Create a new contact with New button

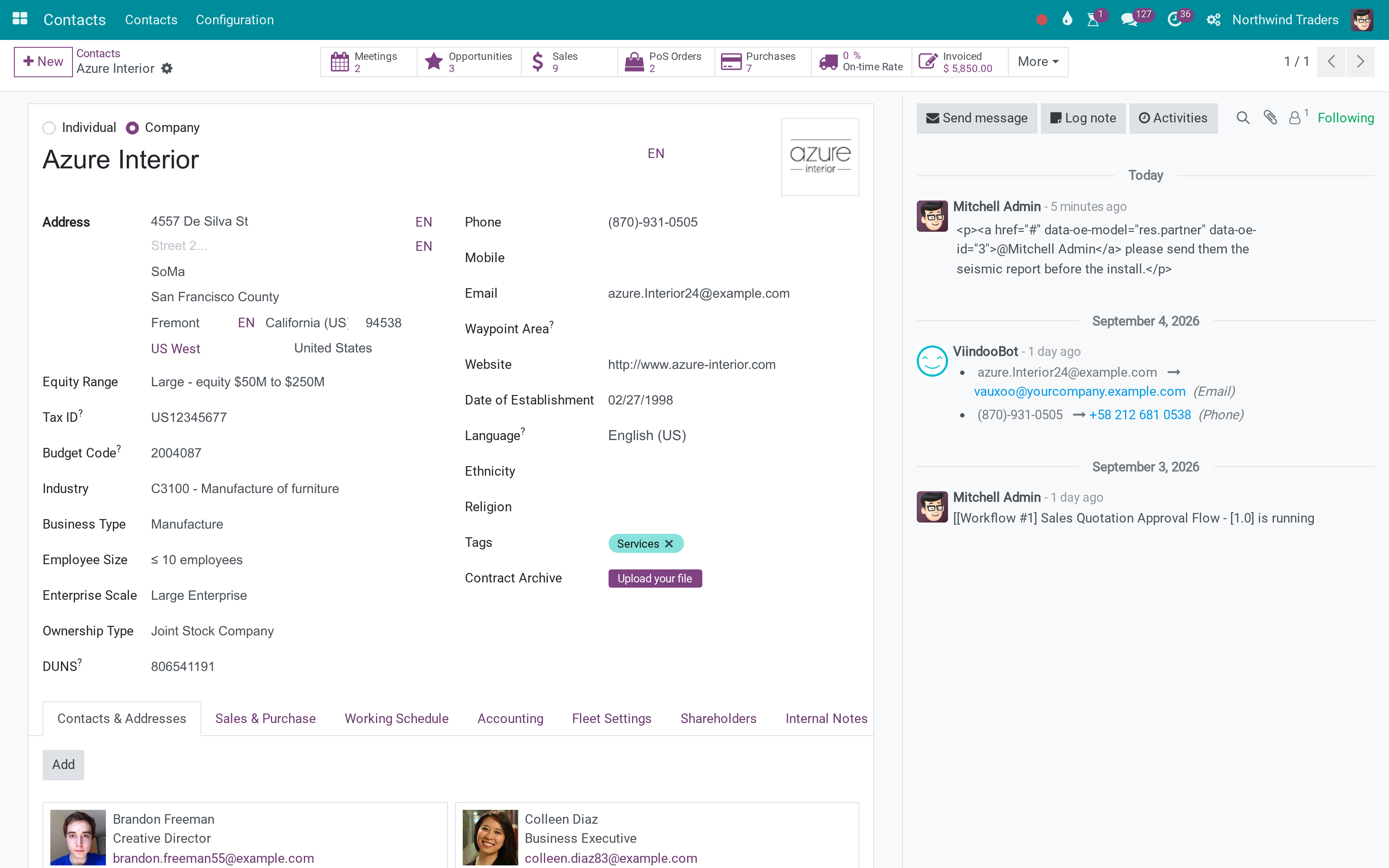click(x=43, y=62)
